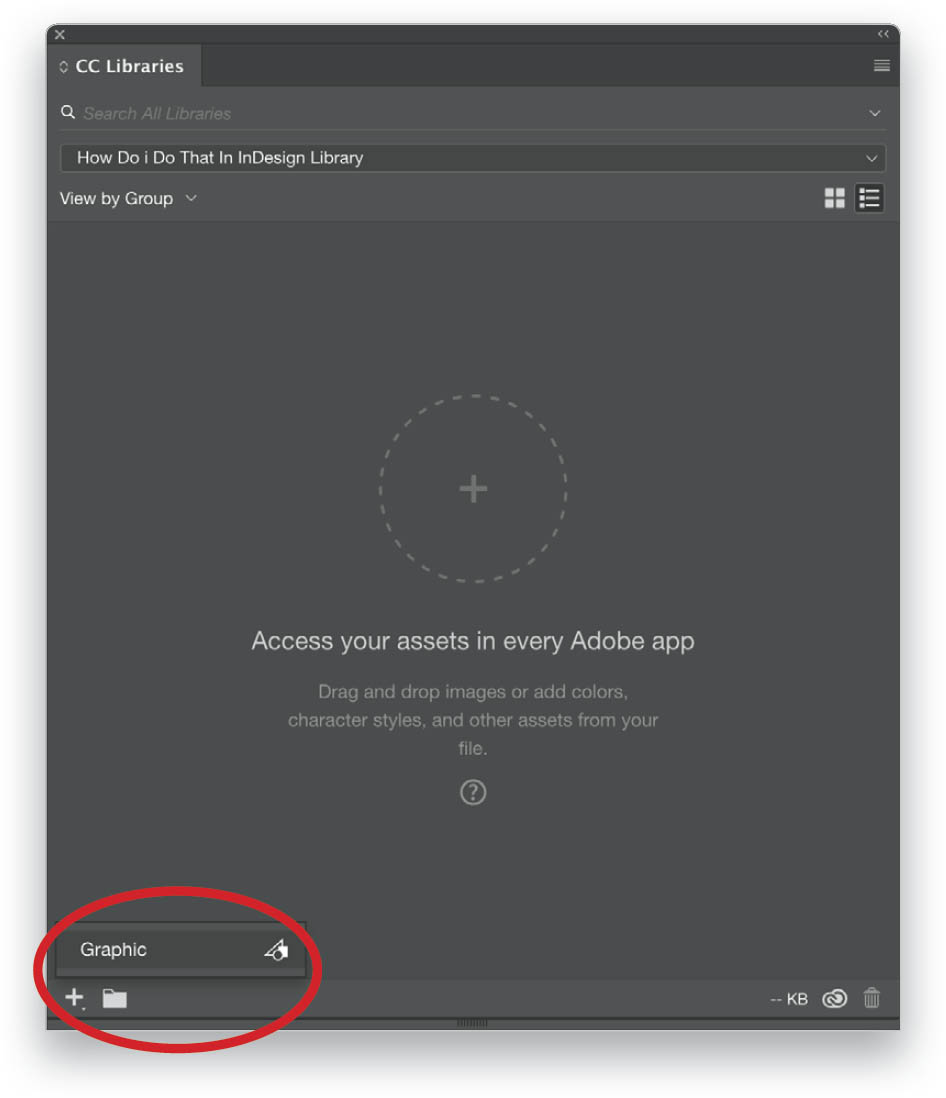Click the Search All Libraries field
This screenshot has height=1098, width=946.
473,113
